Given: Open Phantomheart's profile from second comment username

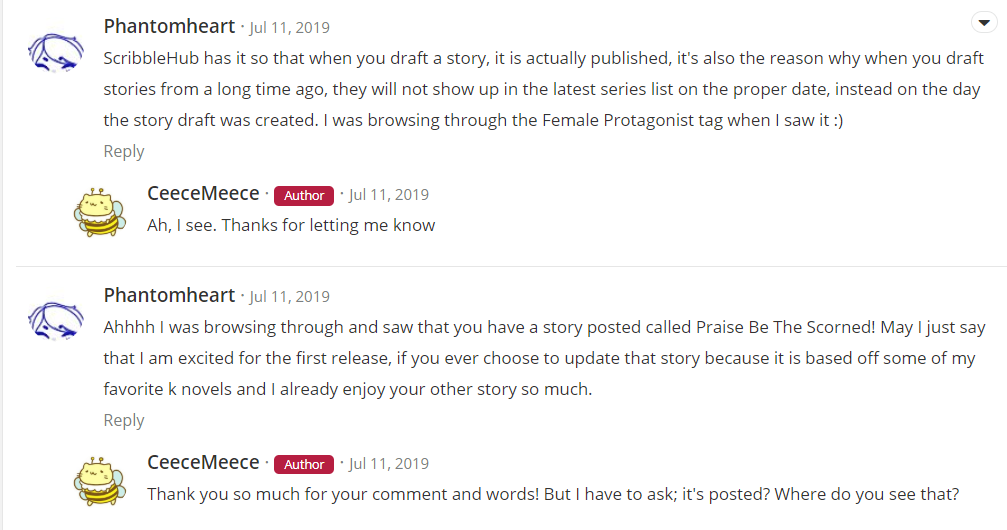Looking at the screenshot, I should click(x=169, y=295).
